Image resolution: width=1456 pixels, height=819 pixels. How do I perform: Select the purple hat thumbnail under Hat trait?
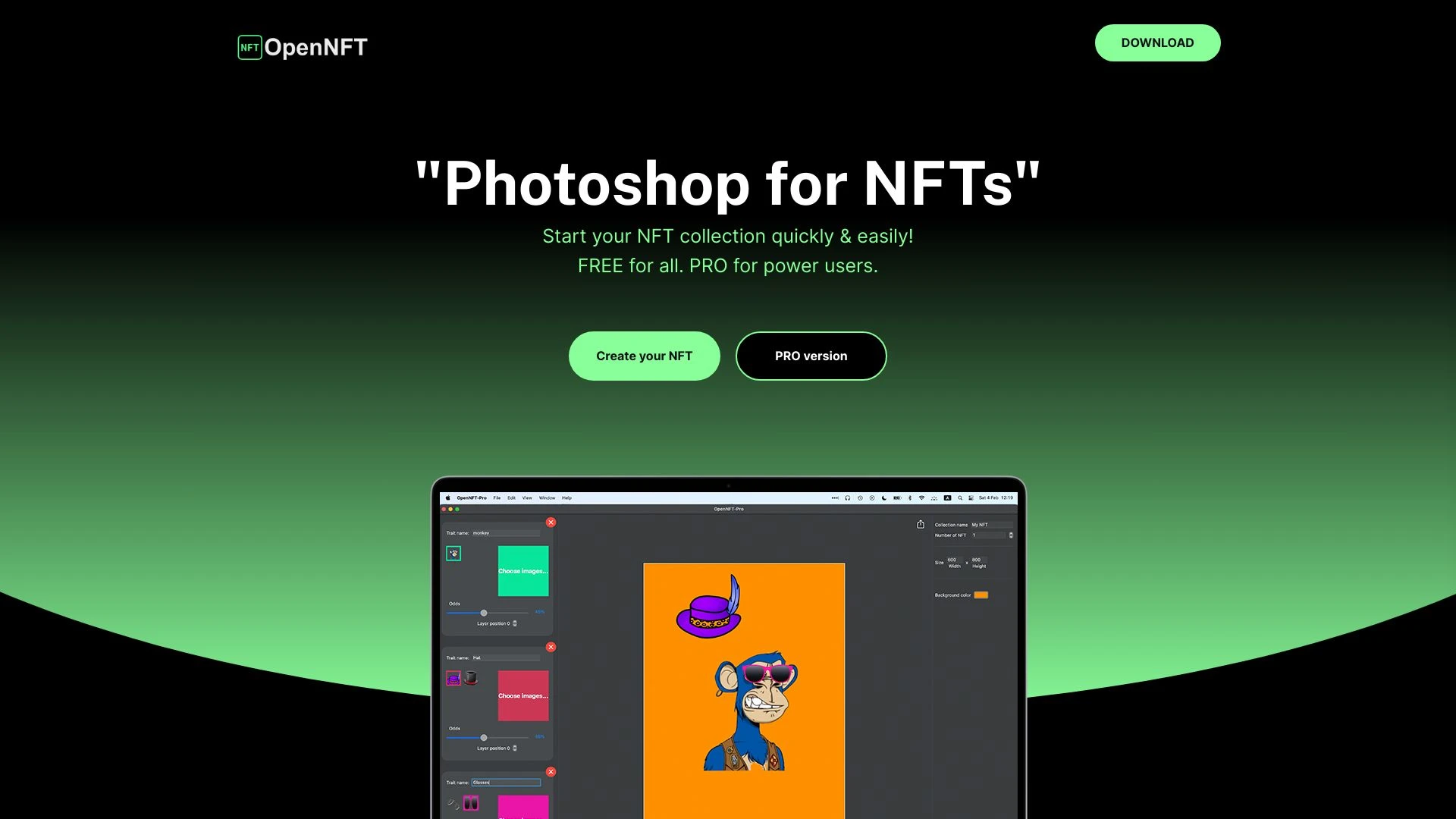[453, 679]
